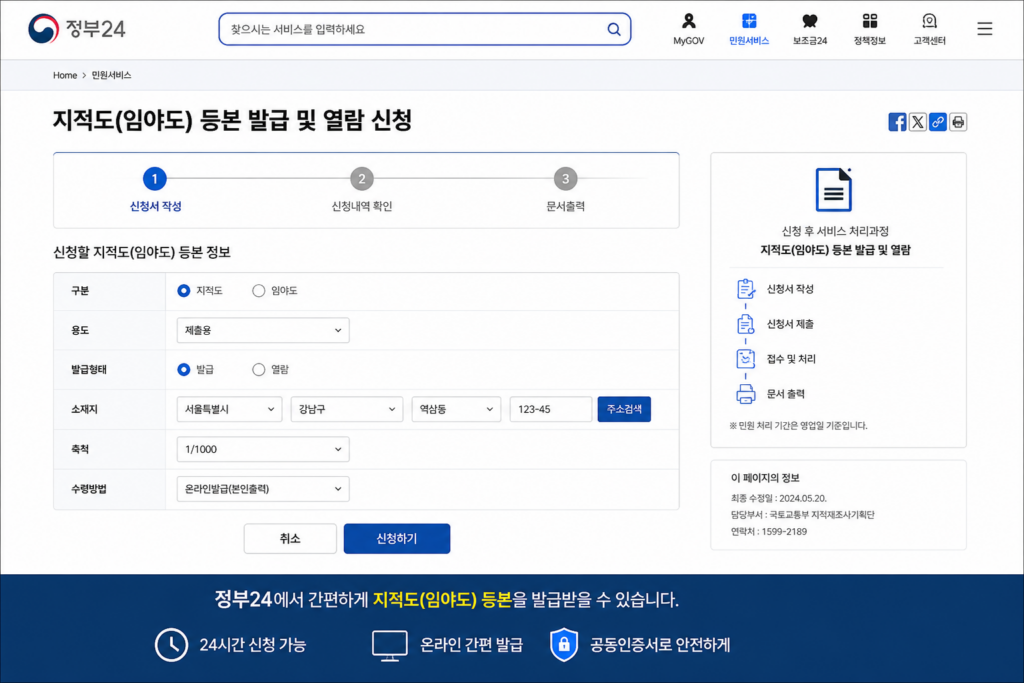Click 접수 및 처리 process icon
Viewport: 1024px width, 683px height.
coord(746,358)
